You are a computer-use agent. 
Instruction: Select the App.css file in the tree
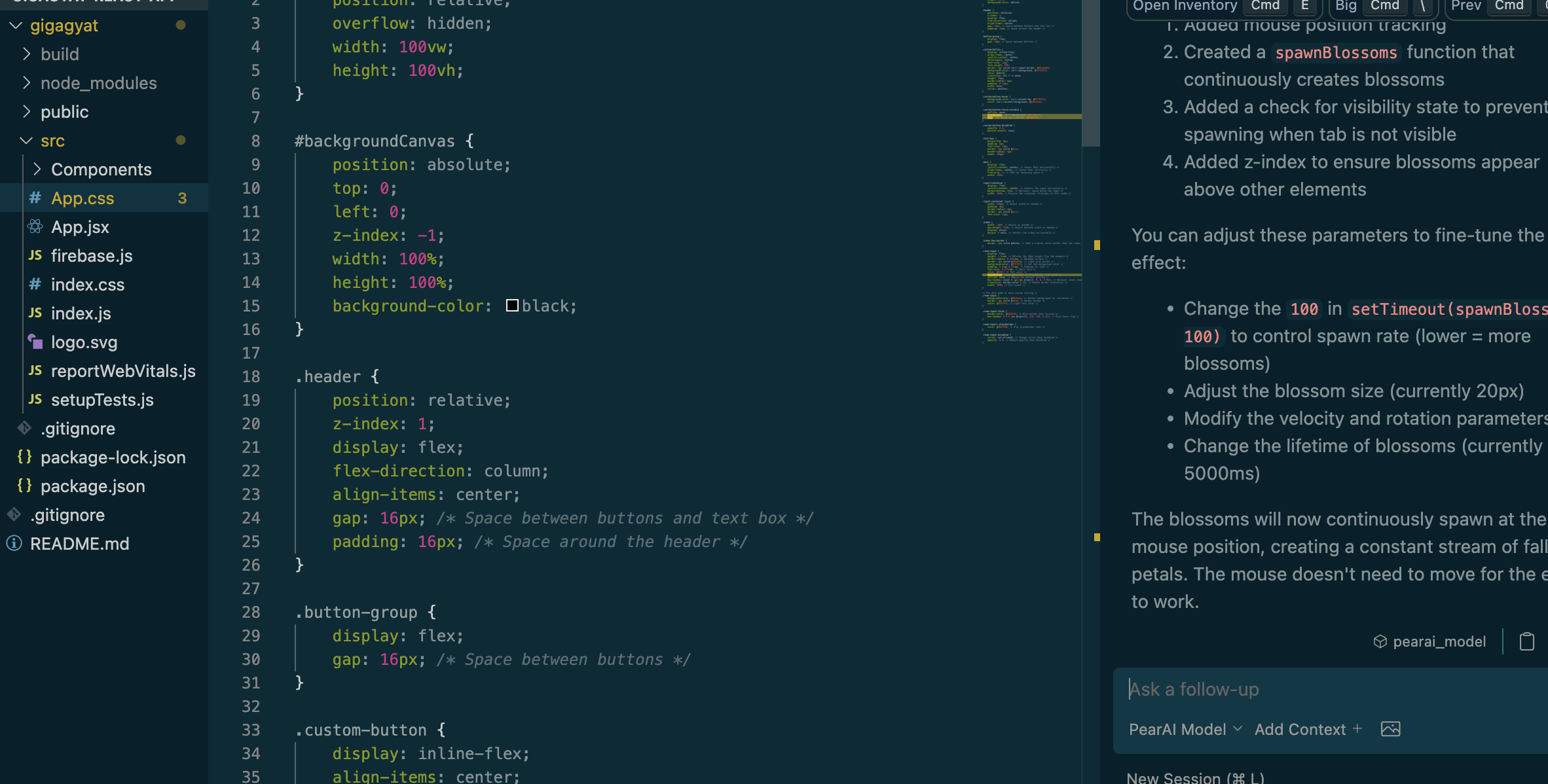(x=83, y=198)
